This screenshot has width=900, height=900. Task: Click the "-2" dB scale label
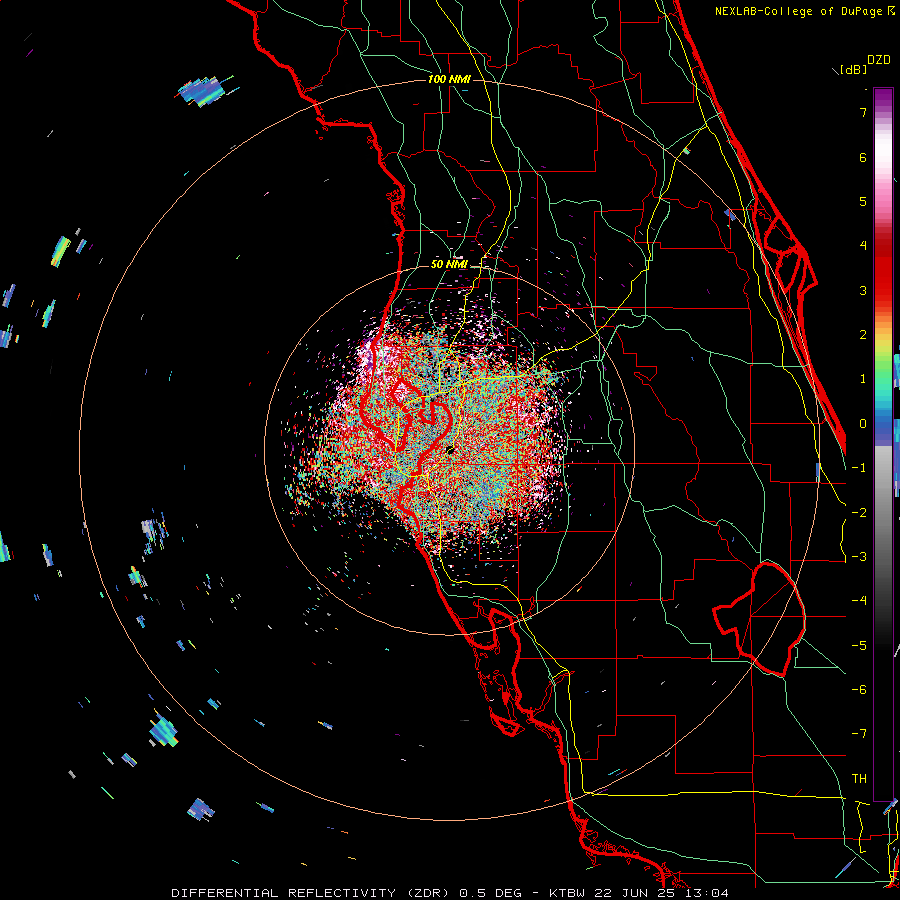pos(859,513)
